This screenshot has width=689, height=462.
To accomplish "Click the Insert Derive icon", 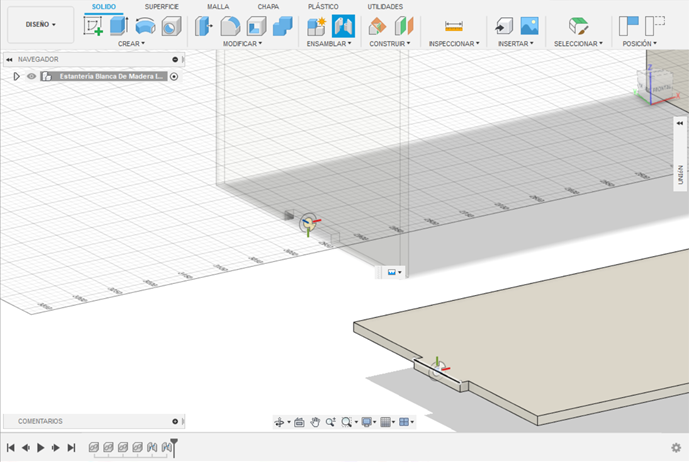I will [x=504, y=26].
